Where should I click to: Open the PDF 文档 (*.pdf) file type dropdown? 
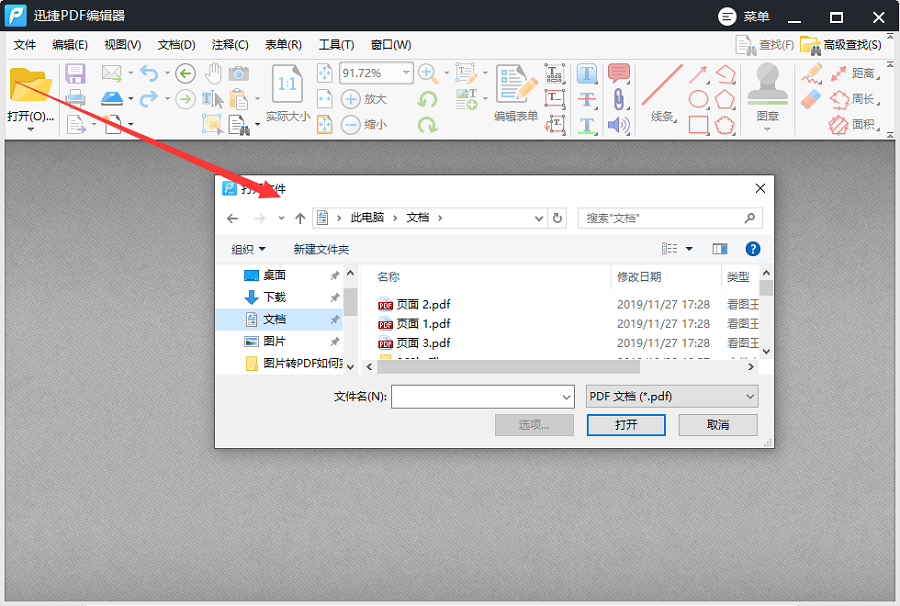coord(672,397)
